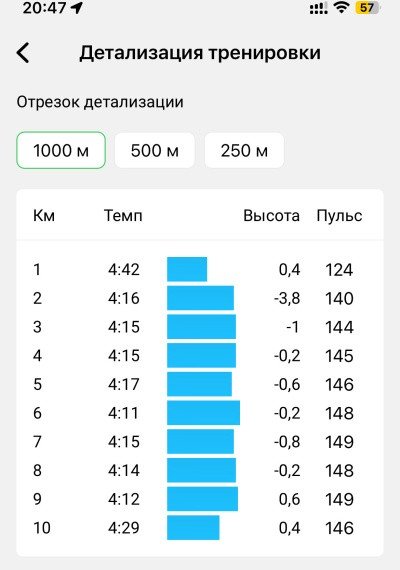Tap the back arrow icon
This screenshot has height=570, width=400.
coord(23,53)
